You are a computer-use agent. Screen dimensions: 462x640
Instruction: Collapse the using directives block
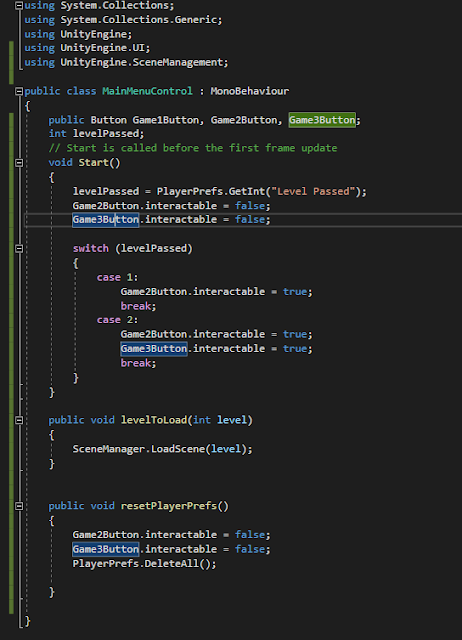click(19, 5)
